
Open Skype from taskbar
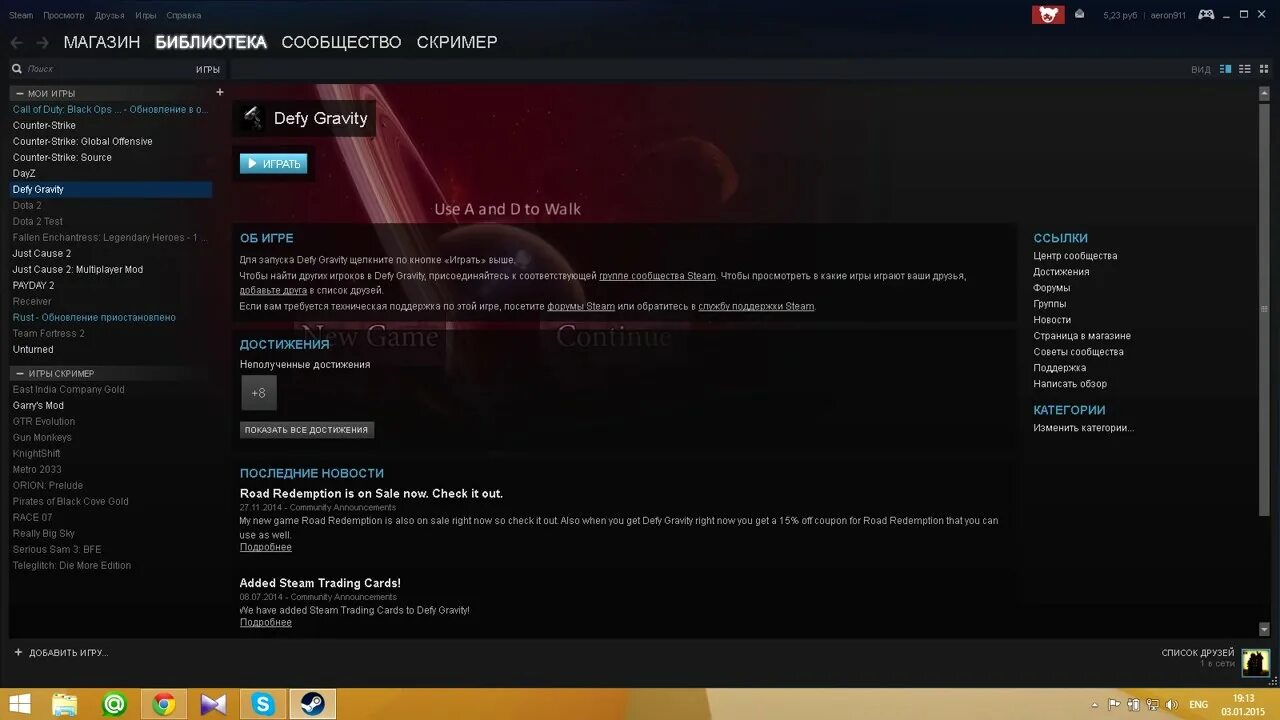[263, 704]
